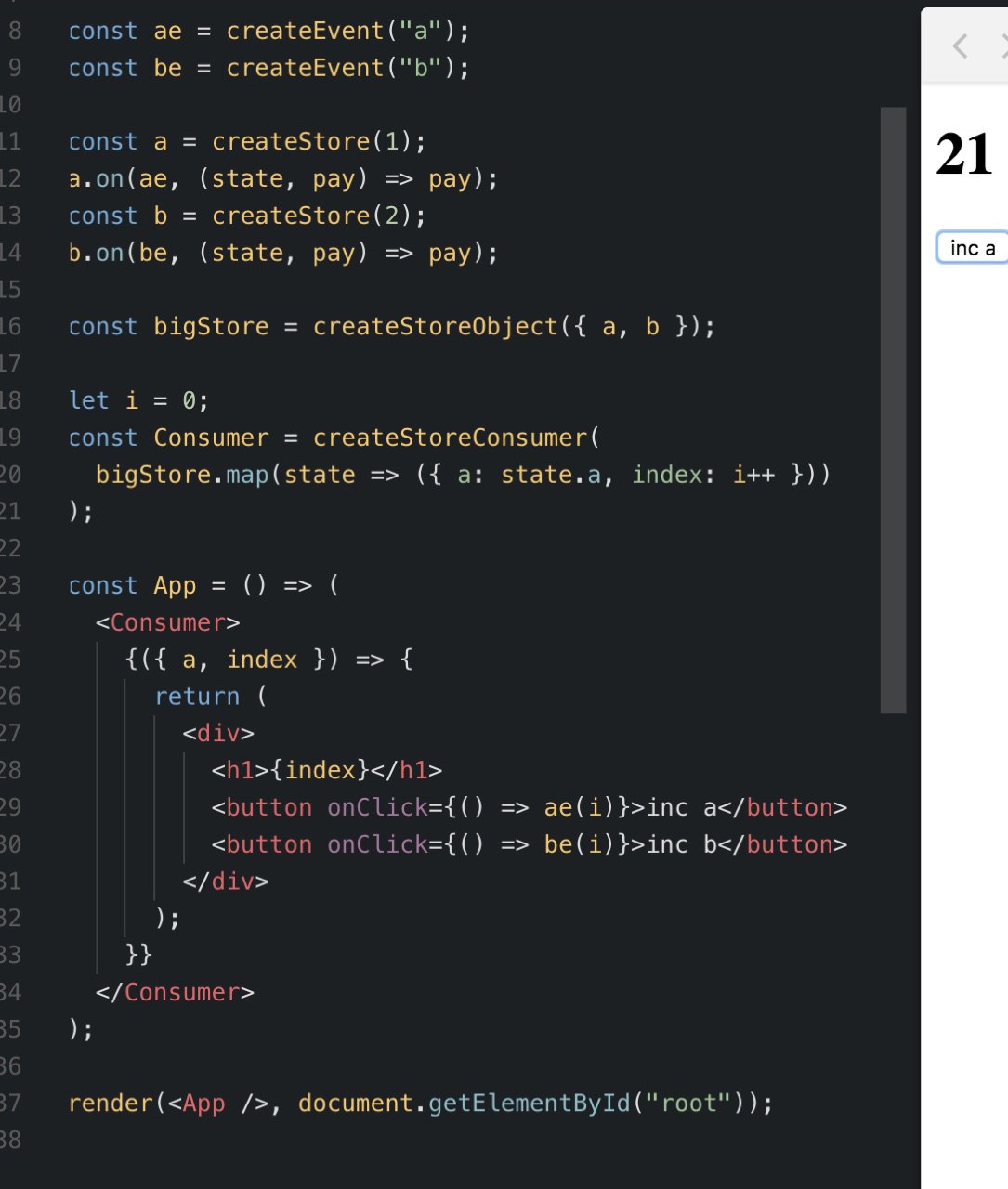Go back with the preview browser arrow
This screenshot has width=1008, height=1189.
click(961, 46)
